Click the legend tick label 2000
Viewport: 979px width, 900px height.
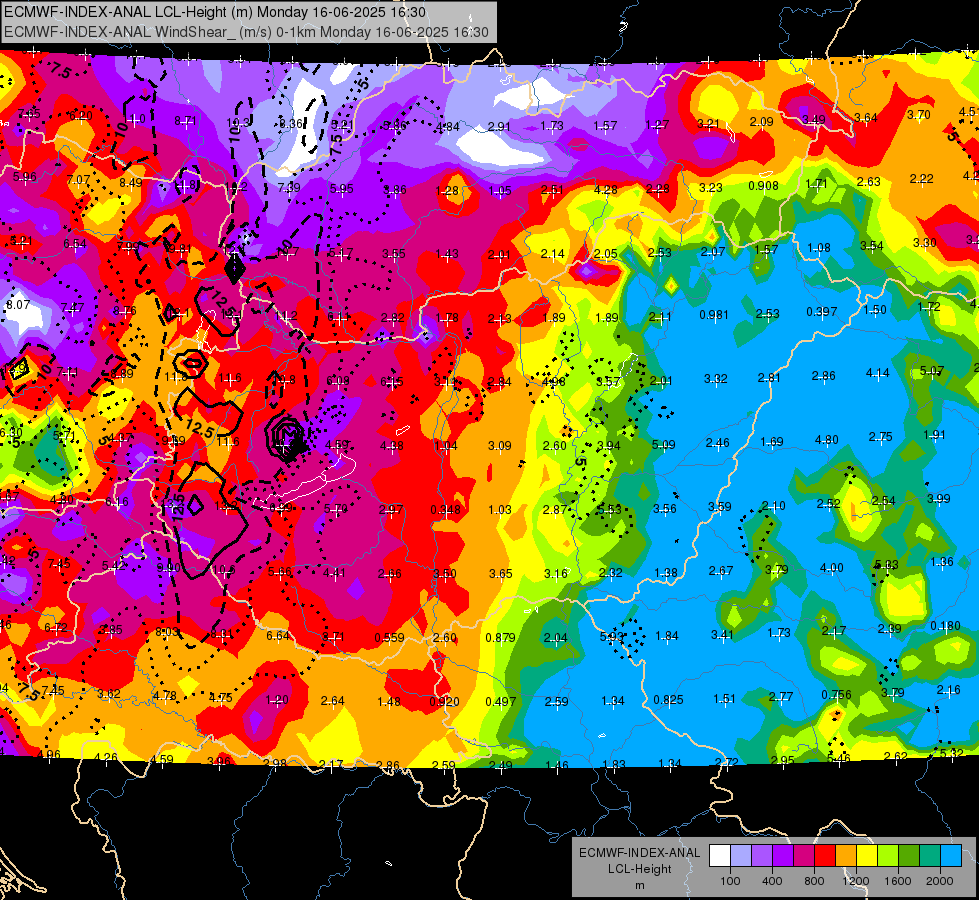(x=940, y=881)
